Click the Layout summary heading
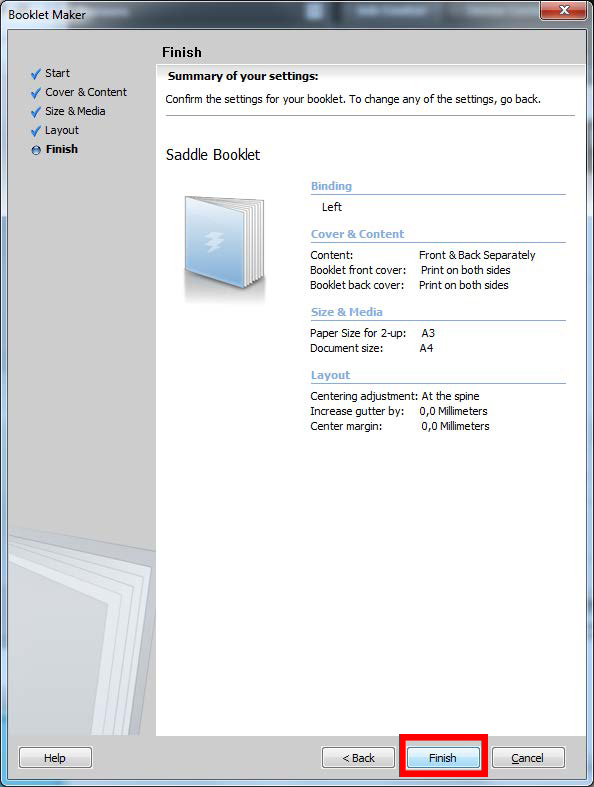Viewport: 594px width, 787px height. click(330, 375)
